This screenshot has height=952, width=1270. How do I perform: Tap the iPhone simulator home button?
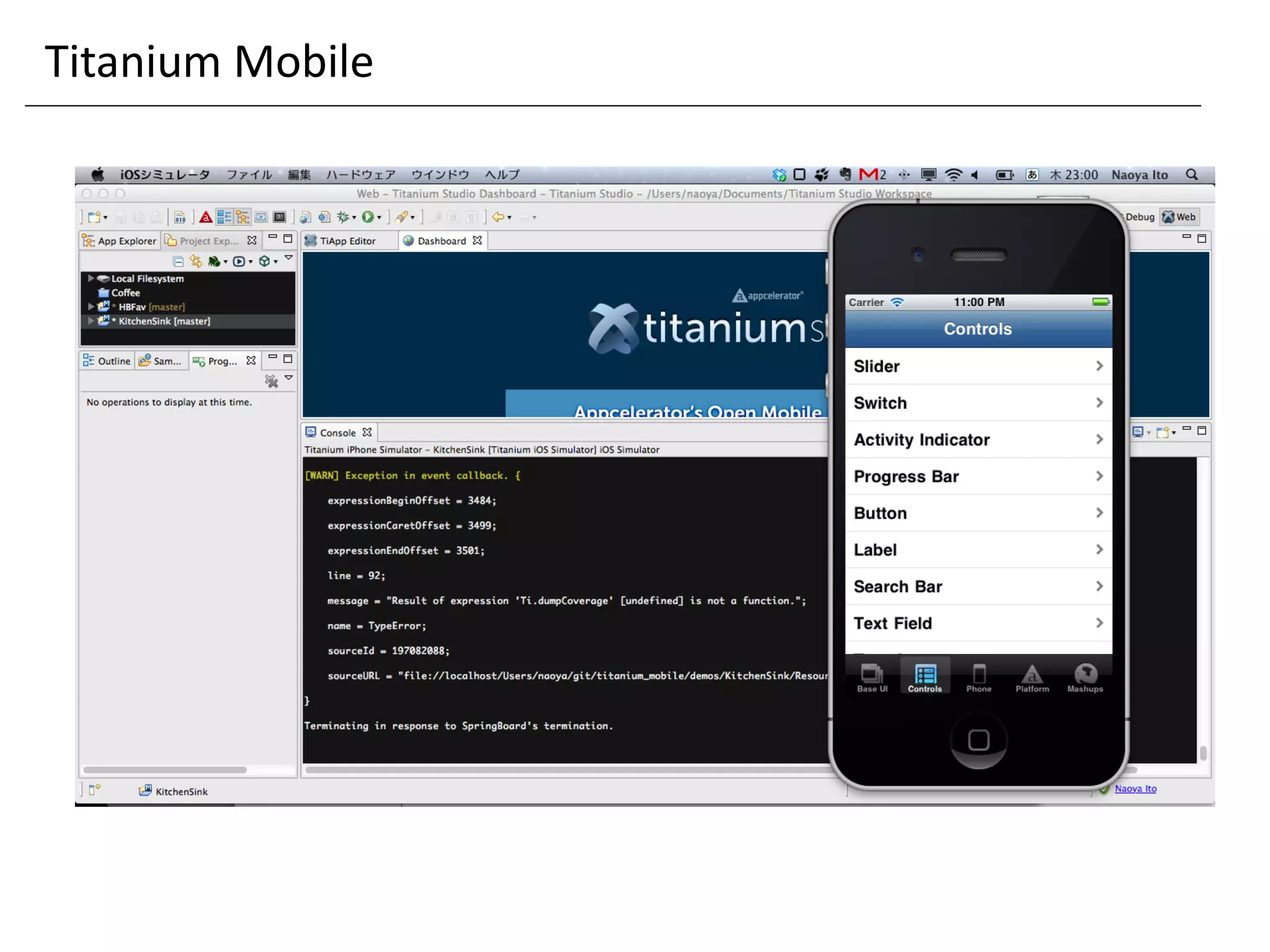click(979, 739)
